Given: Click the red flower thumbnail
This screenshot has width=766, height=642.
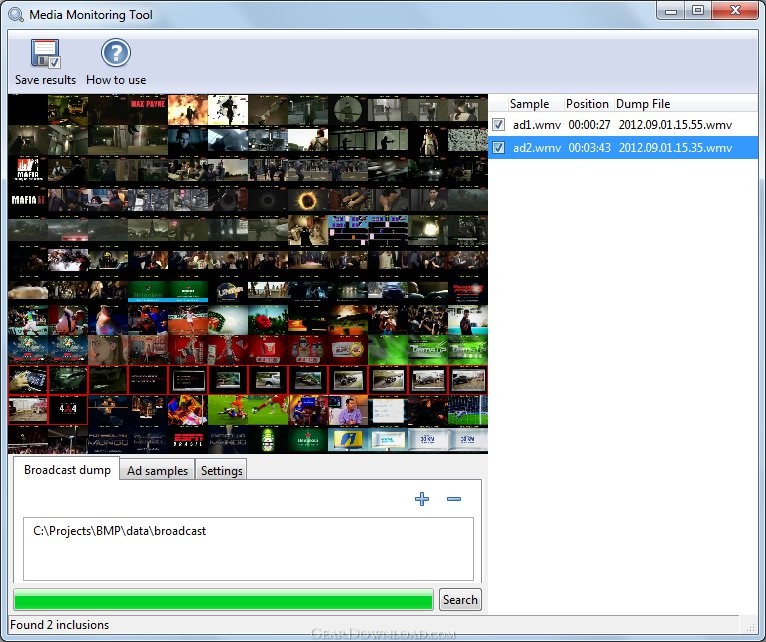Looking at the screenshot, I should point(268,320).
